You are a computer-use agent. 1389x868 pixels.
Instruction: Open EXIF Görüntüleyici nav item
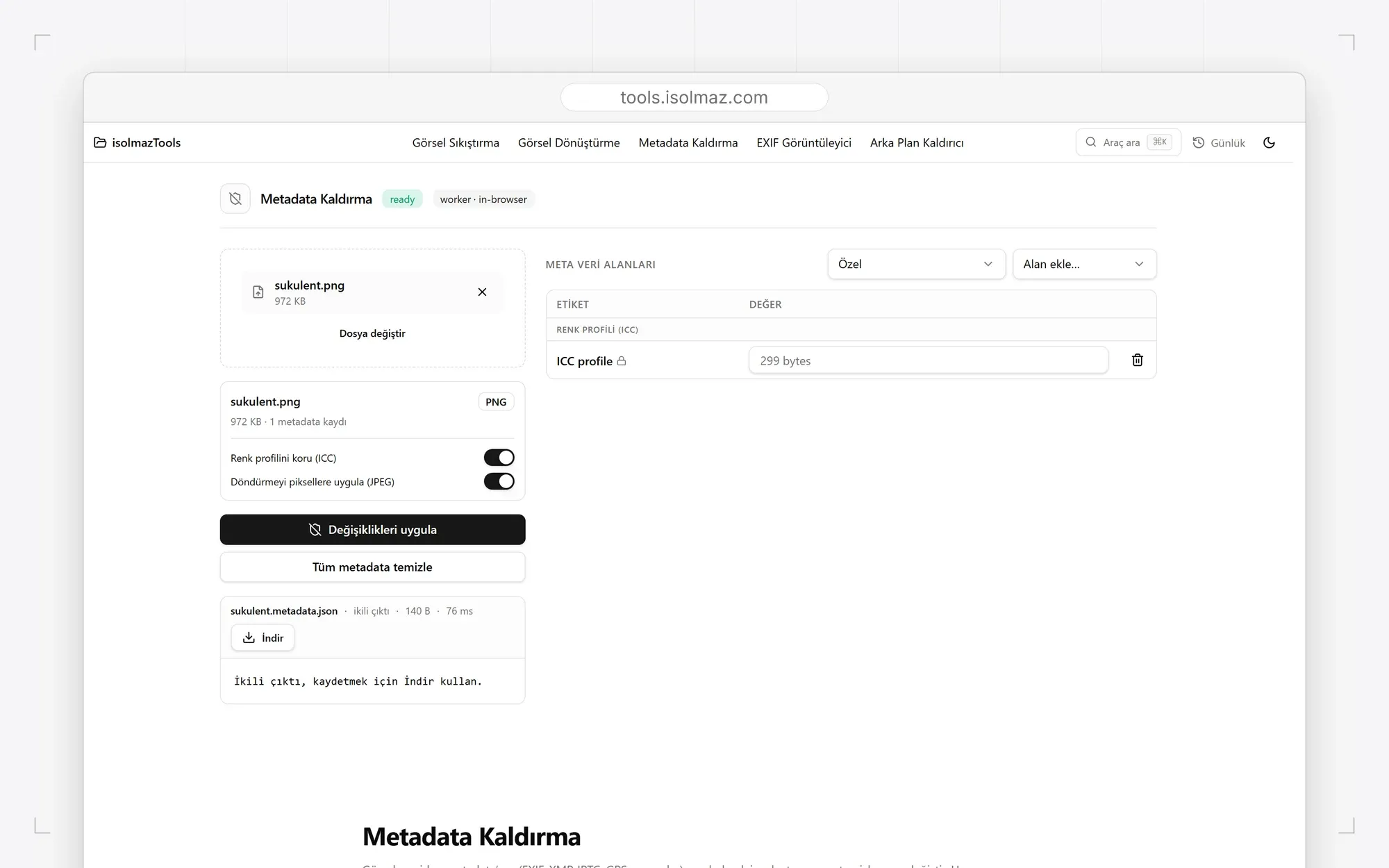click(x=804, y=142)
